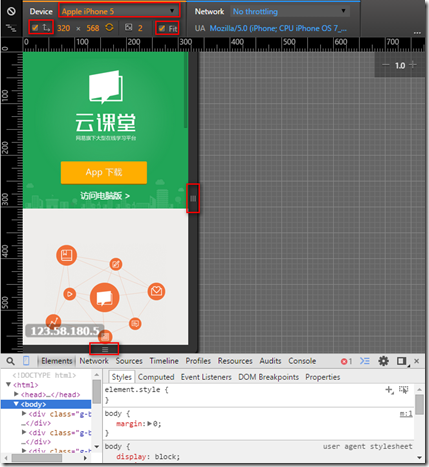Click the device pixel ratio icon
Viewport: 429px width, 467px height.
[x=129, y=28]
